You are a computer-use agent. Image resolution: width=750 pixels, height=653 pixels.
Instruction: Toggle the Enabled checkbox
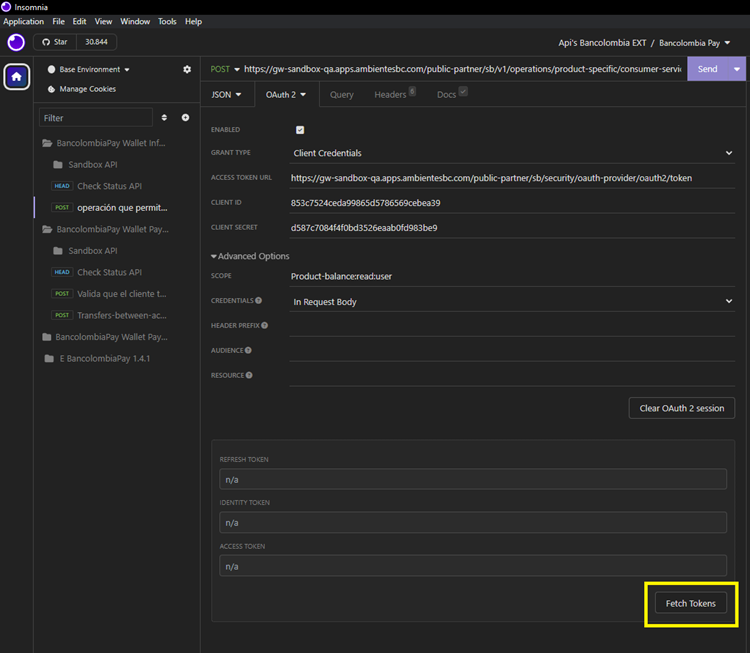[300, 130]
